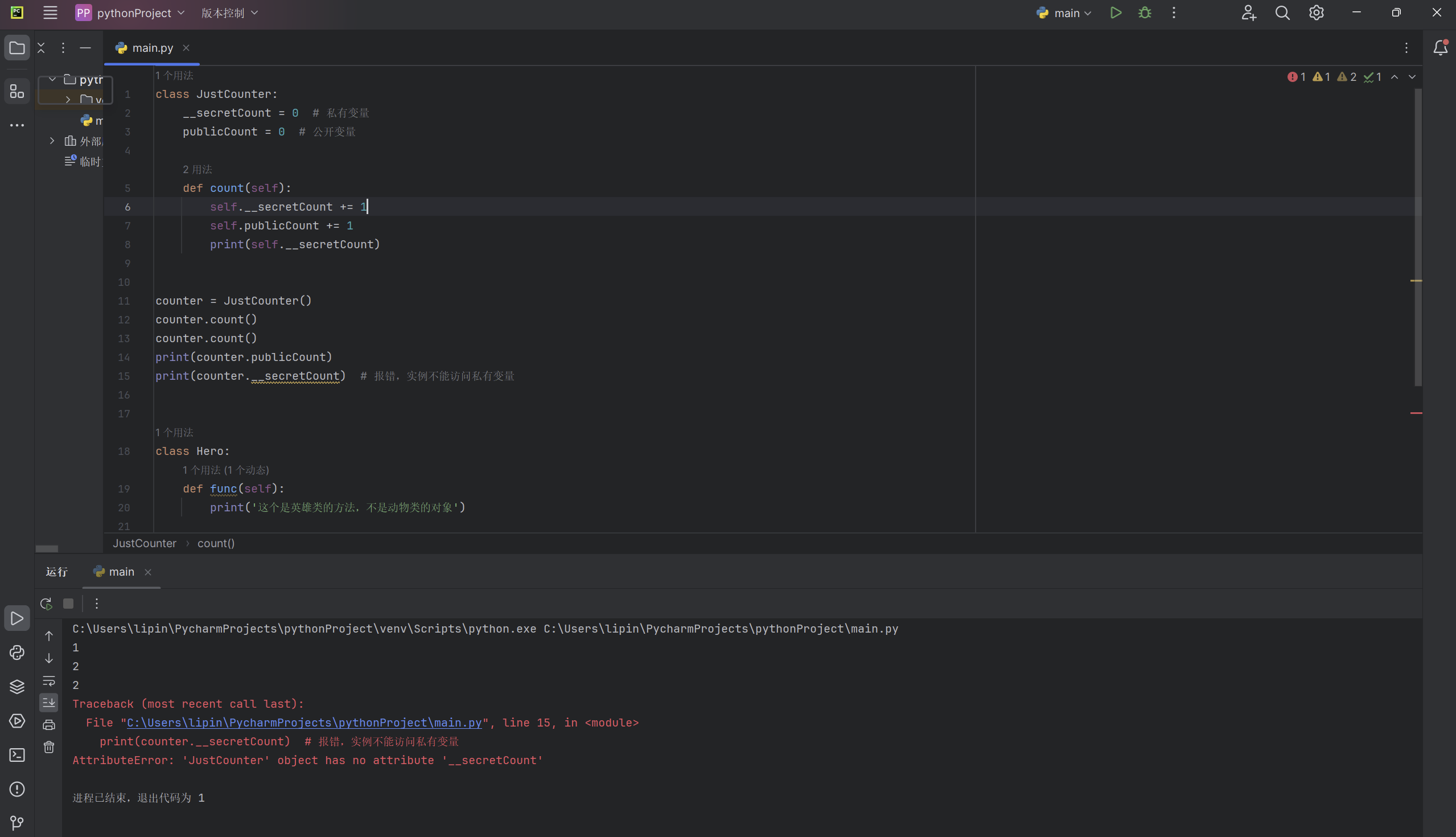Open the Run tool window
Screen dimensions: 1456x837
pos(17,618)
